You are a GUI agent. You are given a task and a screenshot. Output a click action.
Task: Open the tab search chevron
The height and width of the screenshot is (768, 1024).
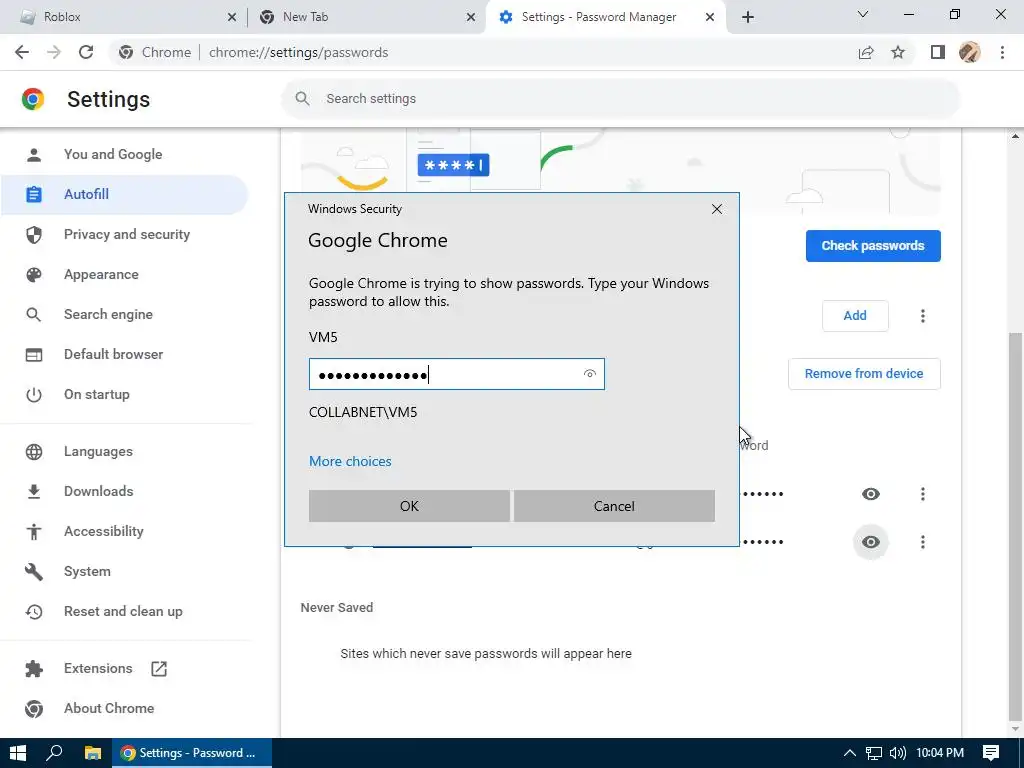click(863, 14)
